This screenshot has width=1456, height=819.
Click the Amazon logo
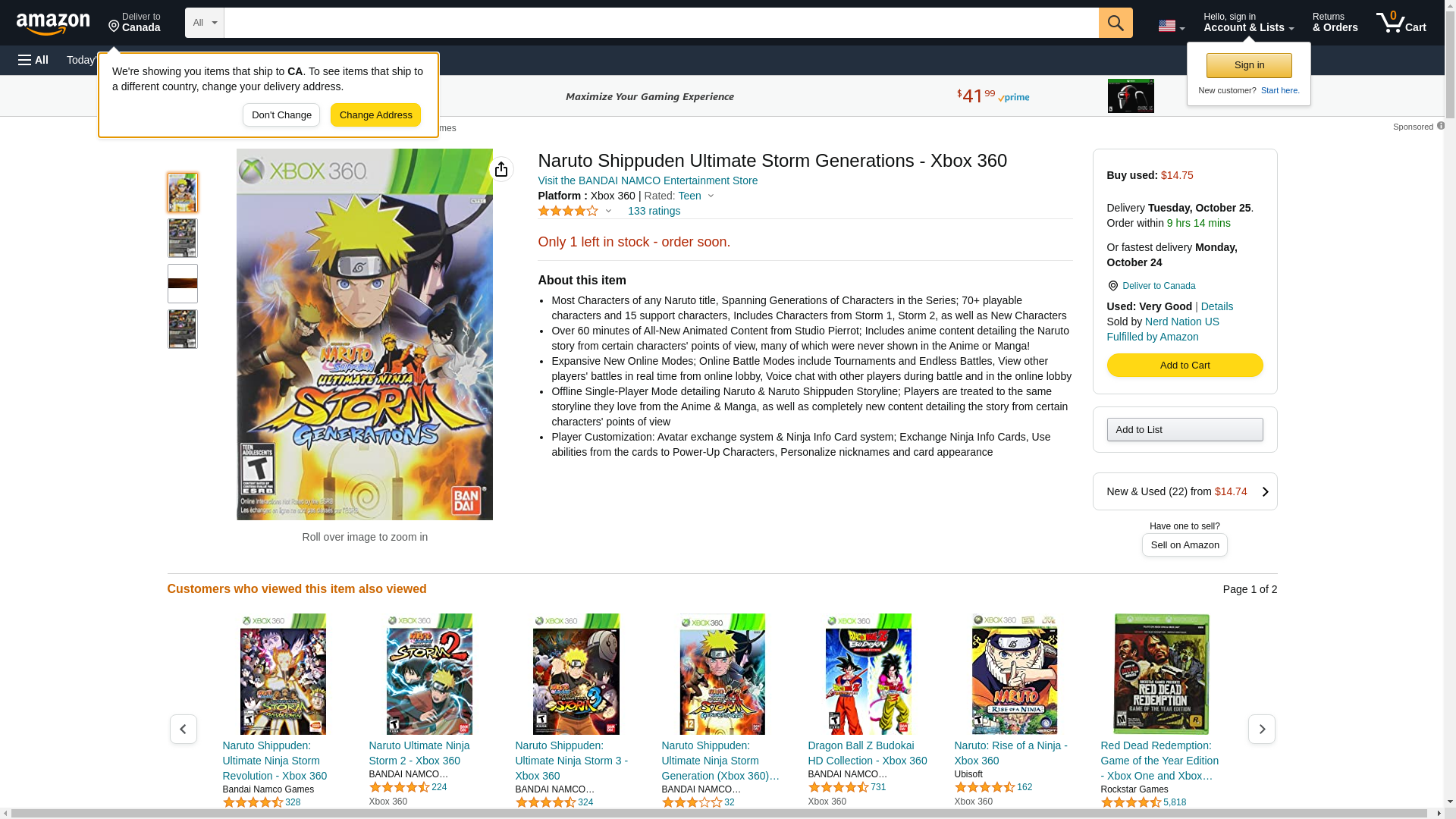[x=53, y=24]
